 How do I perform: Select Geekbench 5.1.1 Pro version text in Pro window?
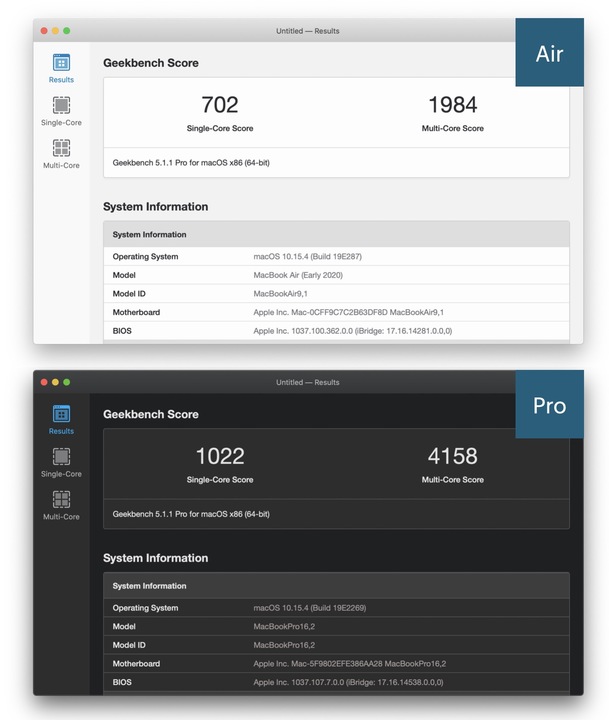(191, 514)
